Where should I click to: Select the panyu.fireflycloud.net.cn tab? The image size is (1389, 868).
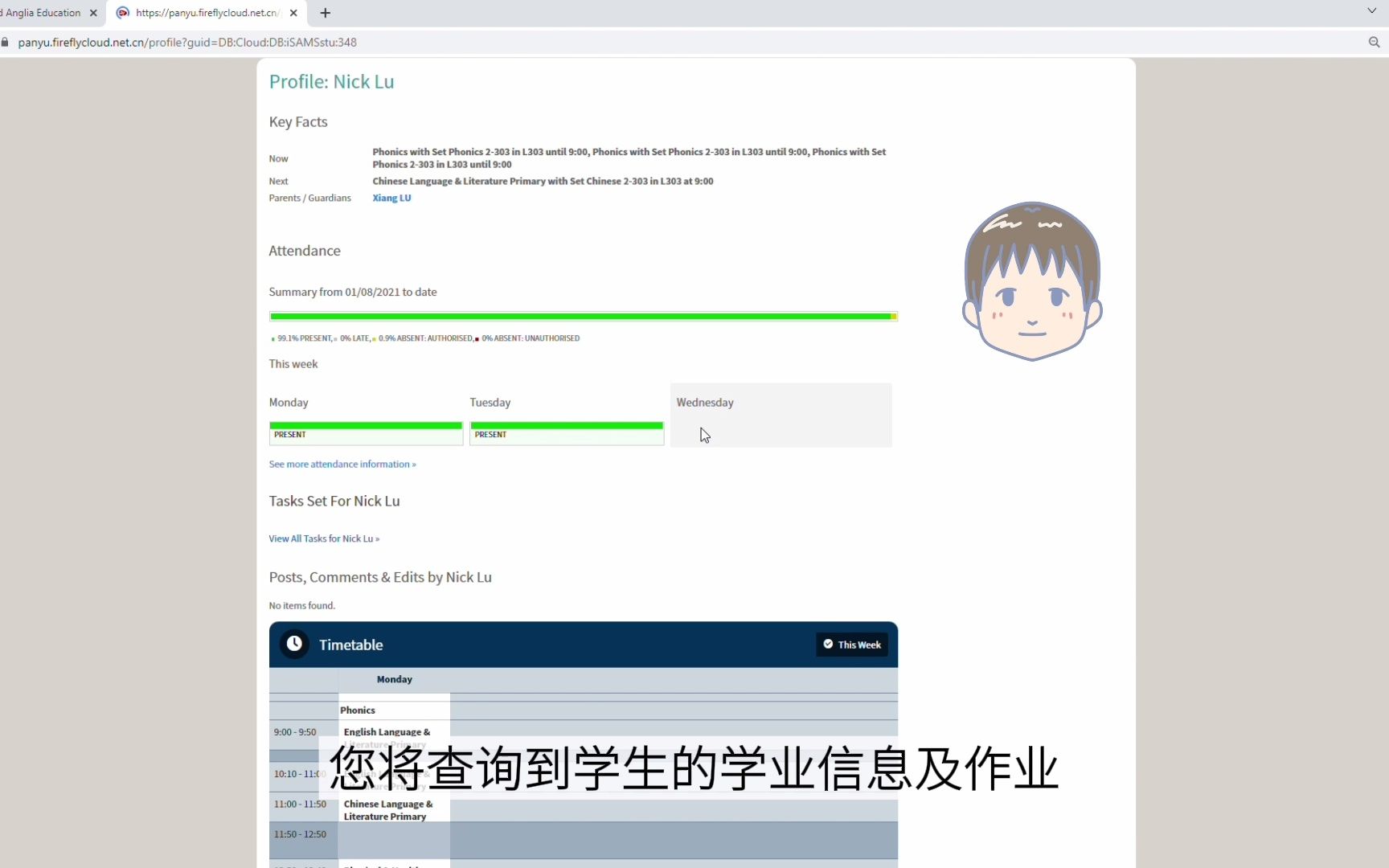207,13
